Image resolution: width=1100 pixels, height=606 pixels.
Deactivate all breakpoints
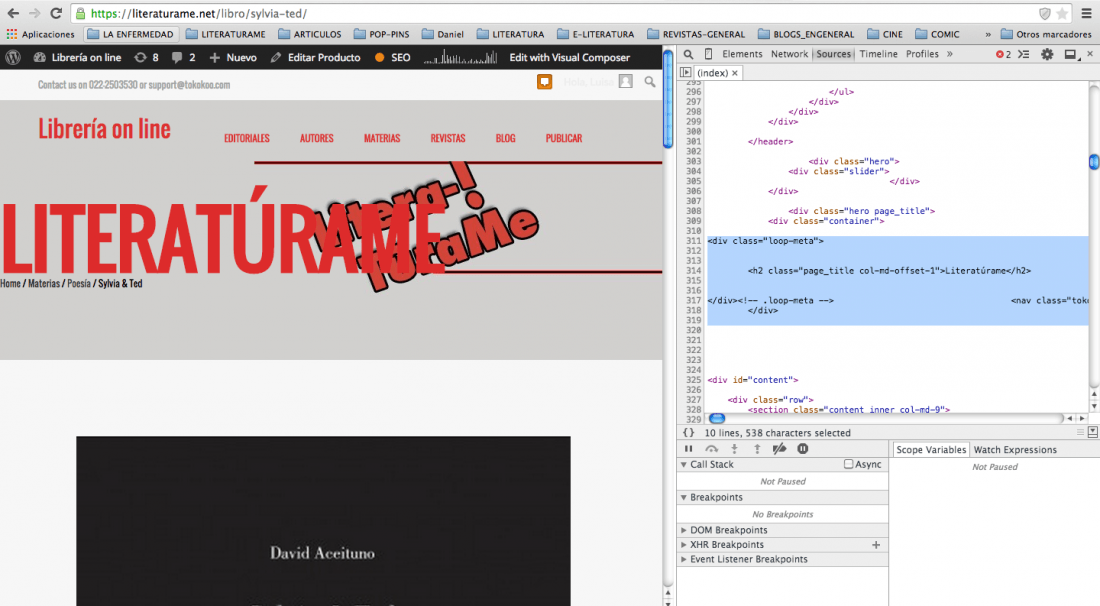click(x=779, y=449)
